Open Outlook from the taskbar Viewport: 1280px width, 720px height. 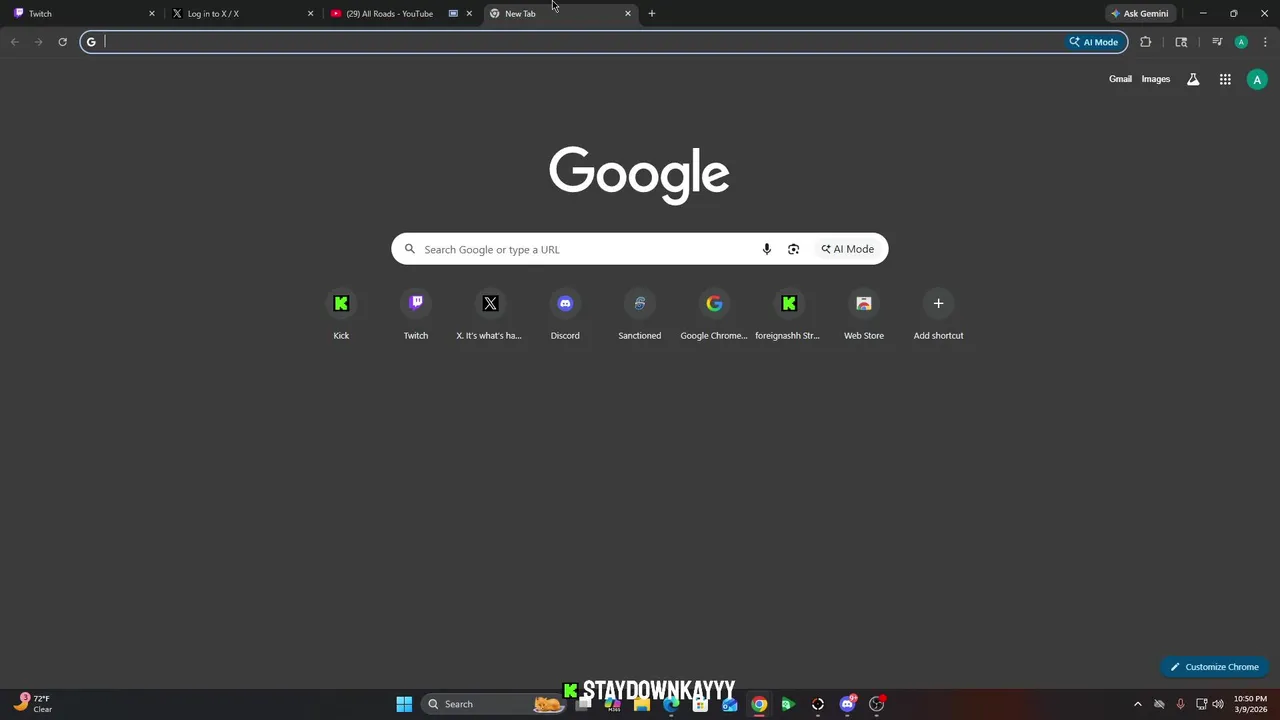730,704
